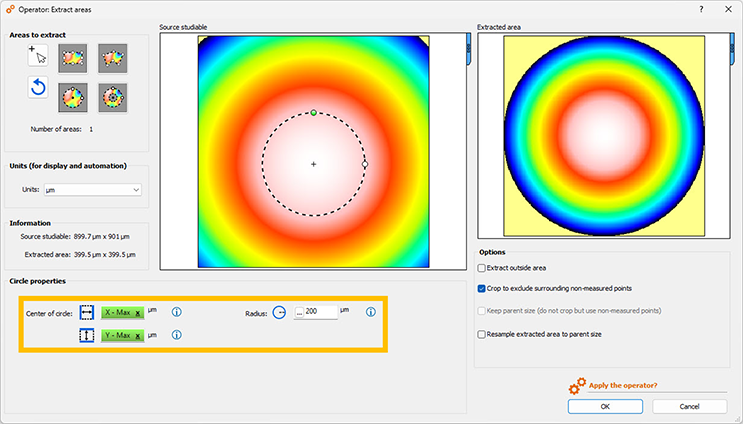743x424 pixels.
Task: Click the blue reset areas arrow
Action: pyautogui.click(x=38, y=88)
